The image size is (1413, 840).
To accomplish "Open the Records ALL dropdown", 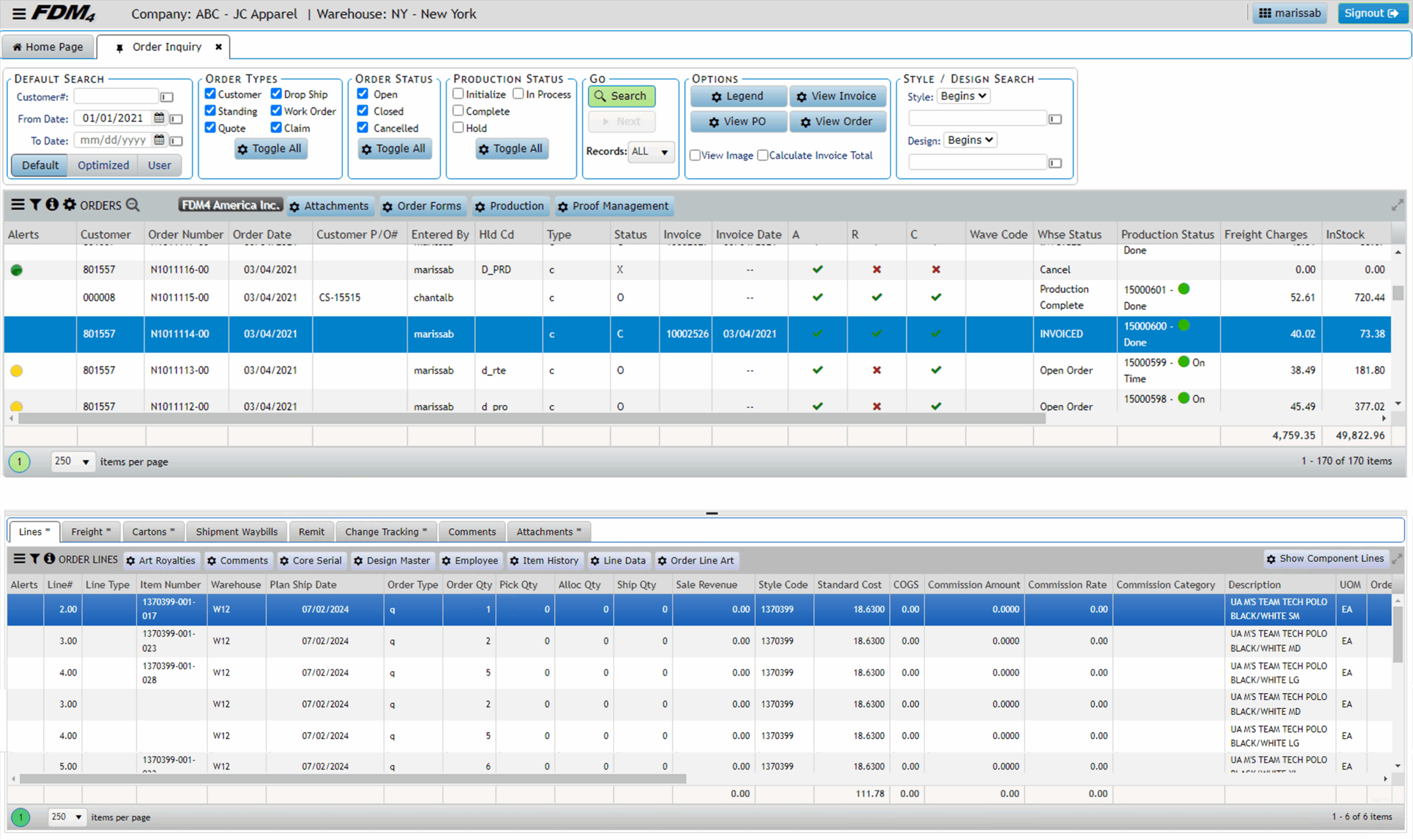I will 650,152.
